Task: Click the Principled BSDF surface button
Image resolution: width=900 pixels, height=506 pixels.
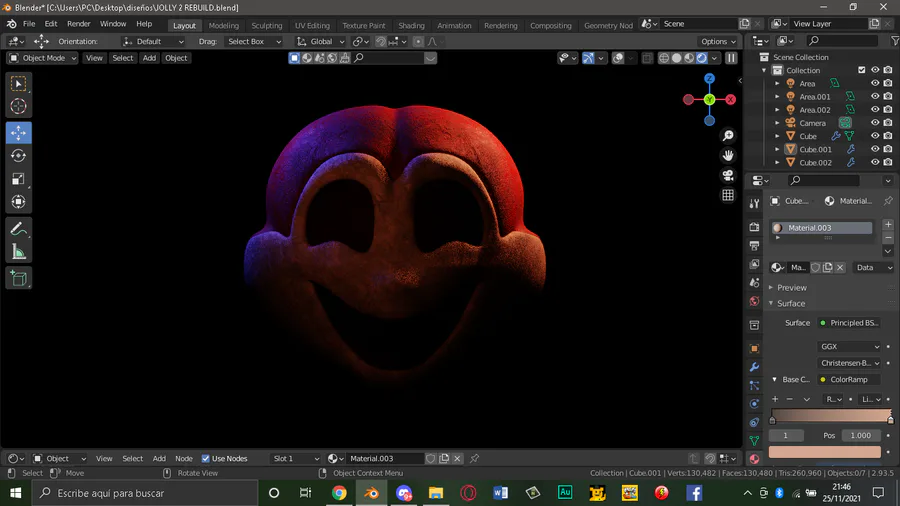Action: tap(849, 323)
